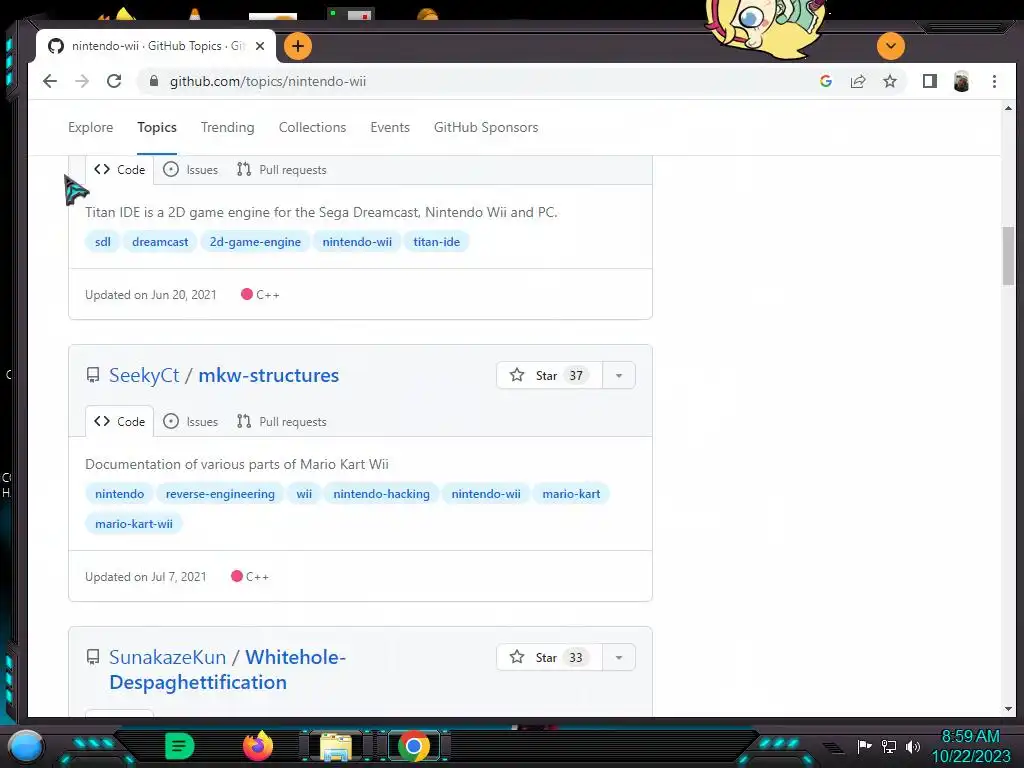Click the scrollbar up arrow
The image size is (1024, 768).
[x=1008, y=108]
